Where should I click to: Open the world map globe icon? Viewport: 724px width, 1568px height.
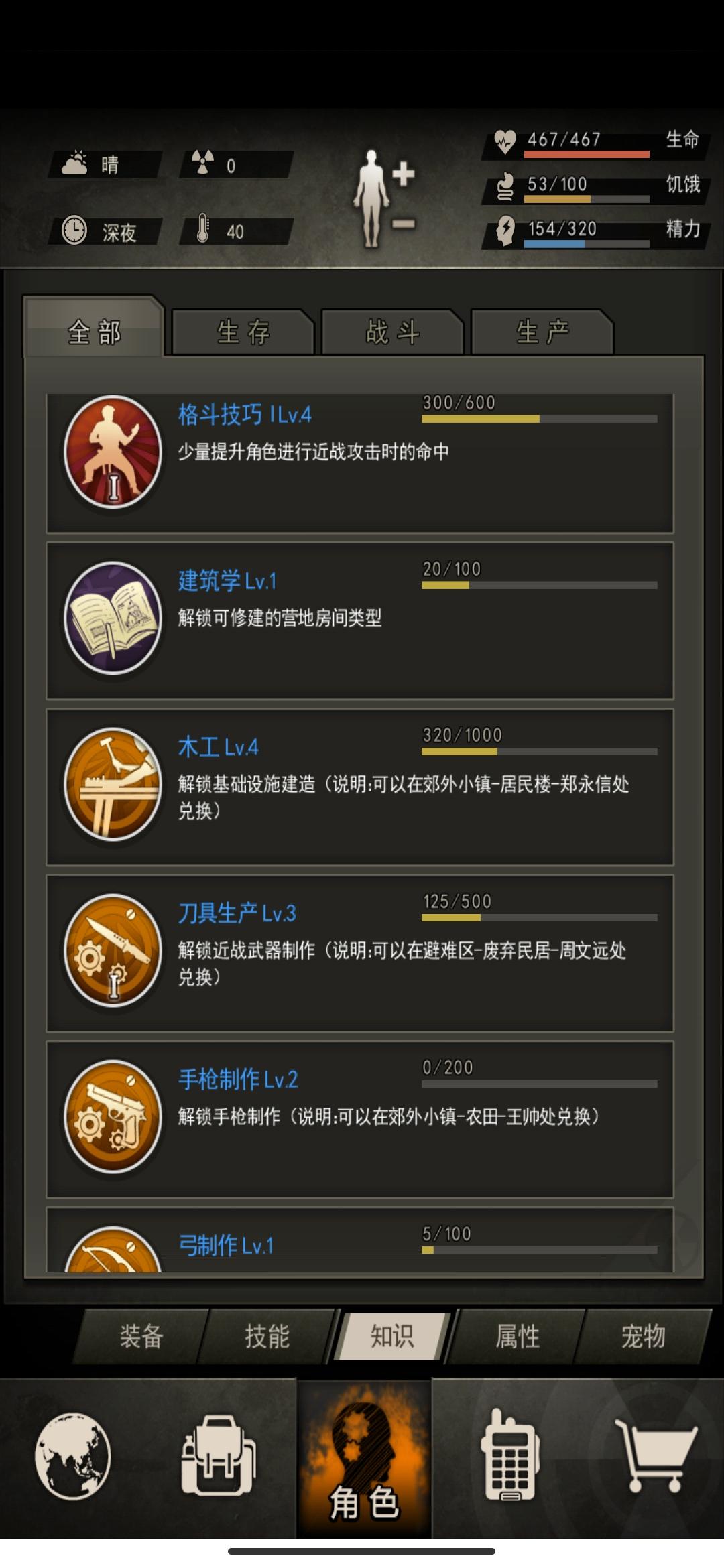pyautogui.click(x=72, y=1455)
